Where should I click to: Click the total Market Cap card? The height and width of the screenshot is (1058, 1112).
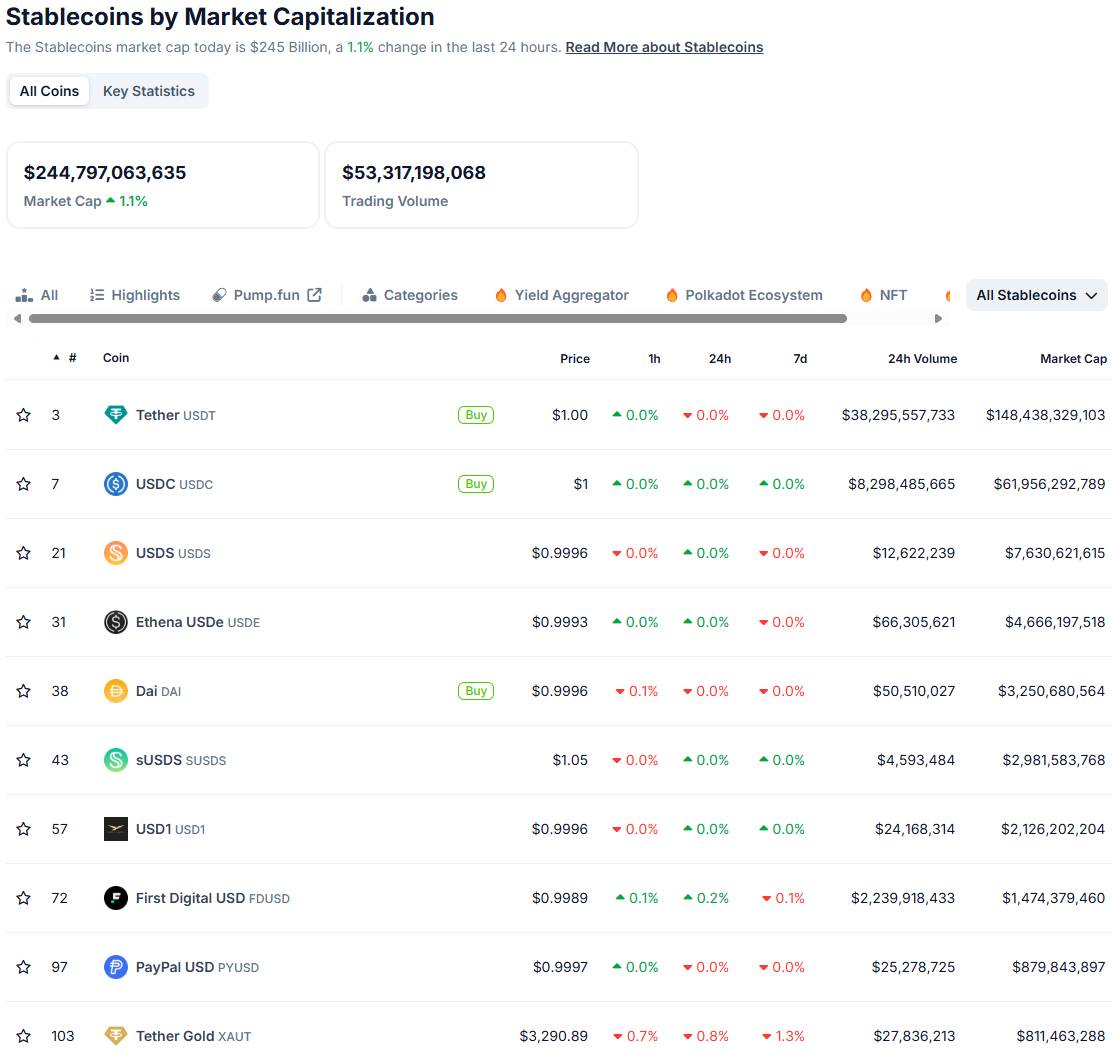click(x=162, y=185)
